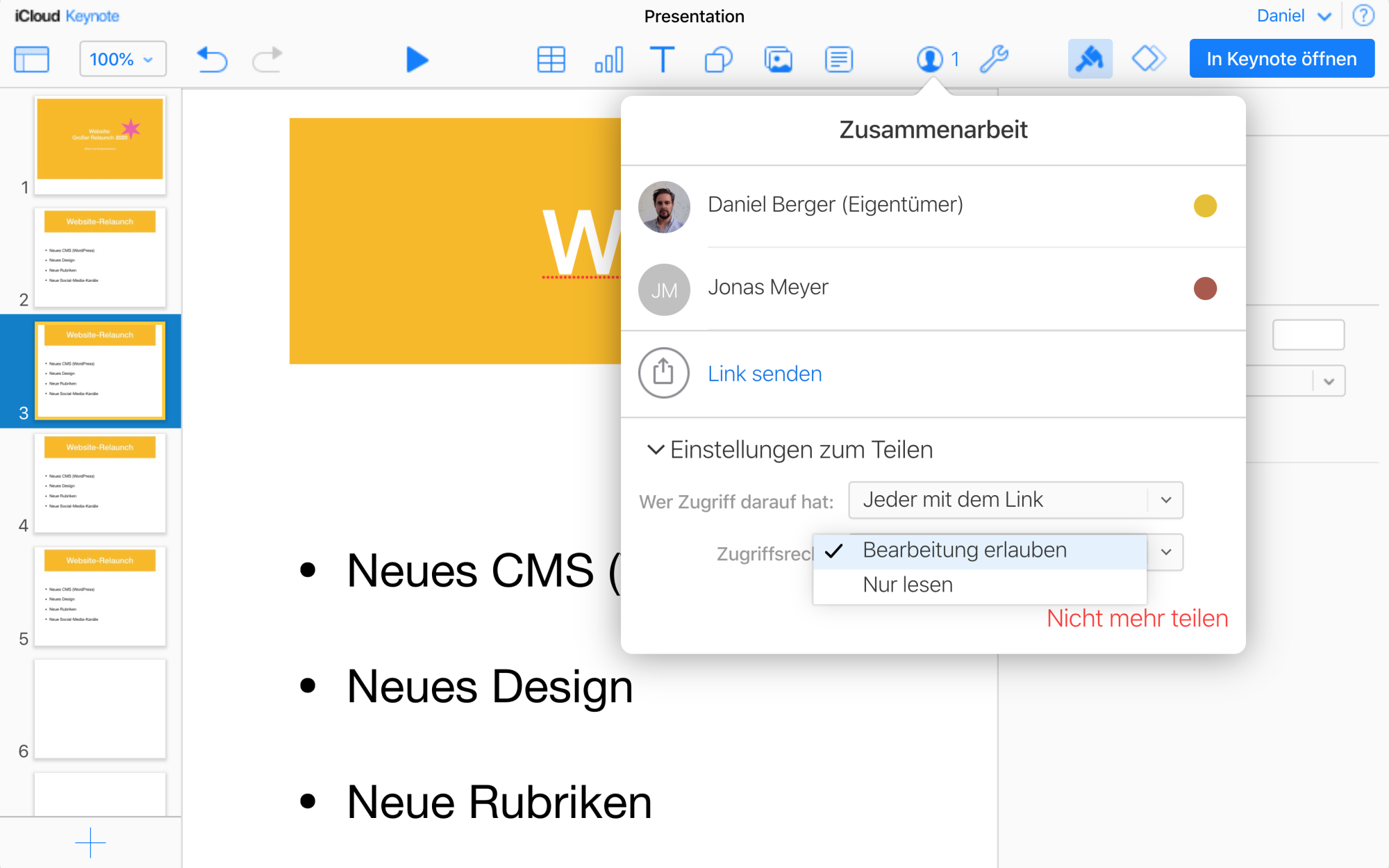Play the slideshow
The width and height of the screenshot is (1389, 868).
(417, 60)
